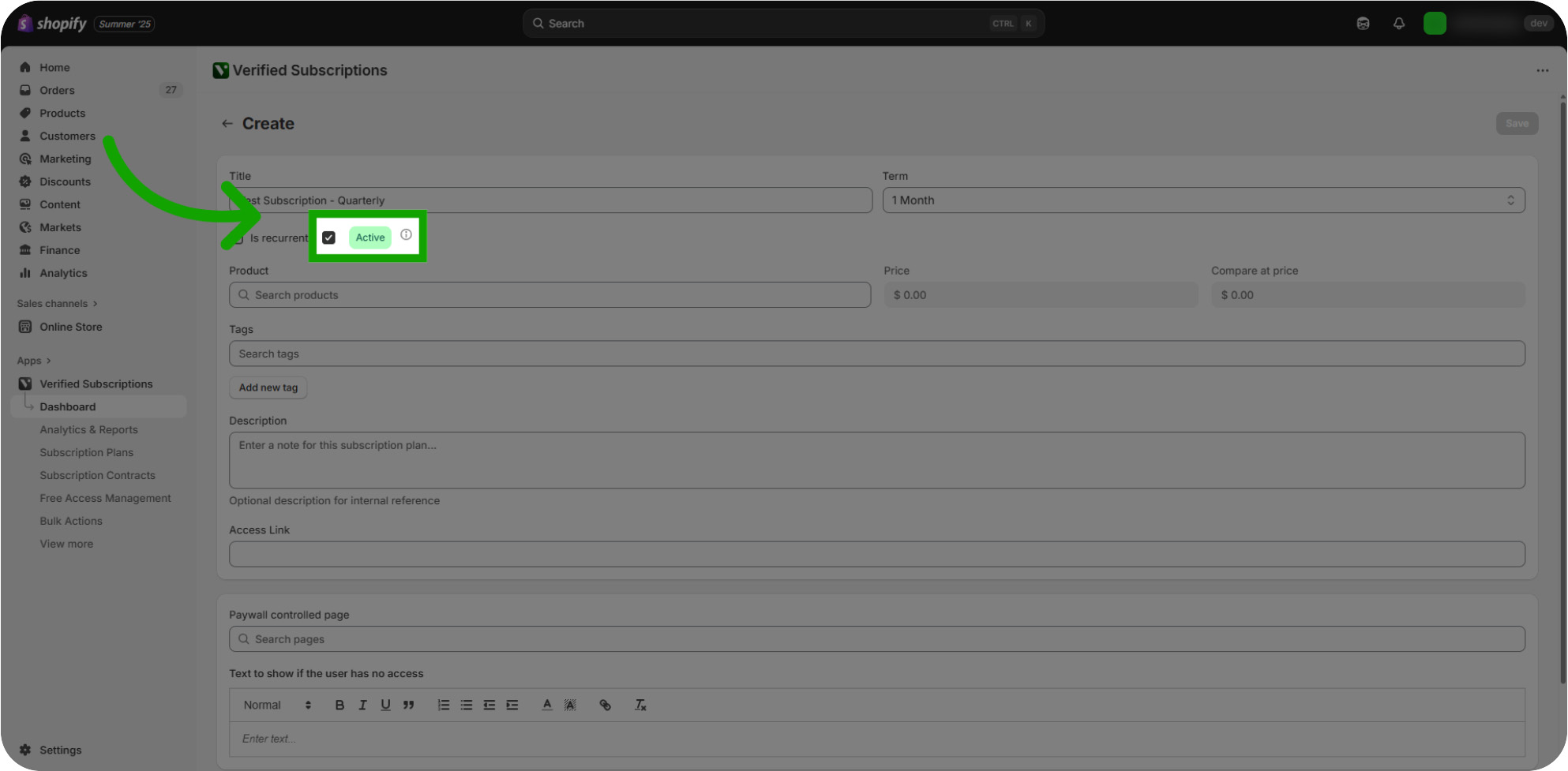Click the Summer '25 edition badge
This screenshot has width=1568, height=771.
click(125, 24)
